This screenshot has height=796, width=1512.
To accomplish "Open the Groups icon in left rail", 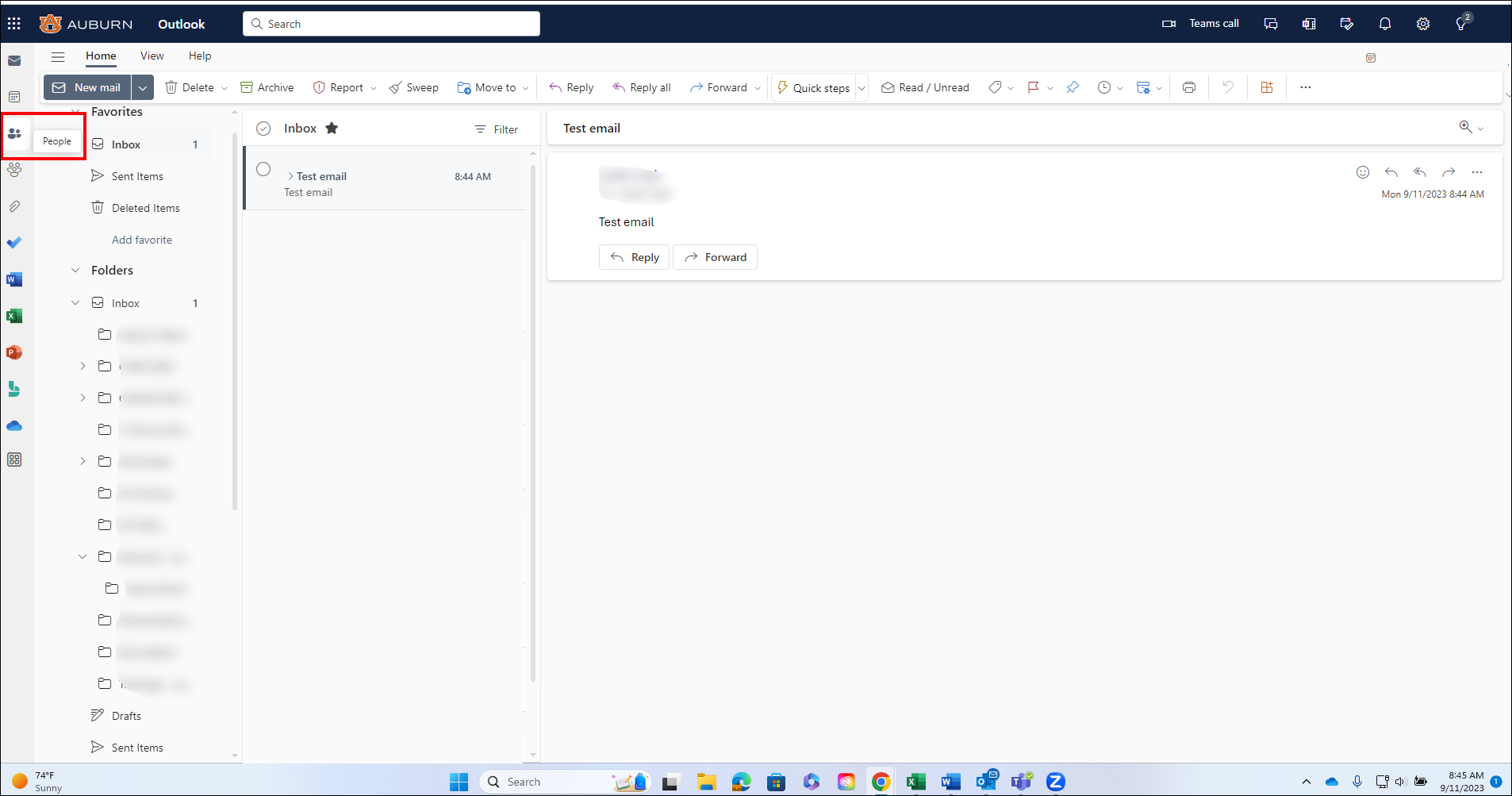I will [14, 170].
